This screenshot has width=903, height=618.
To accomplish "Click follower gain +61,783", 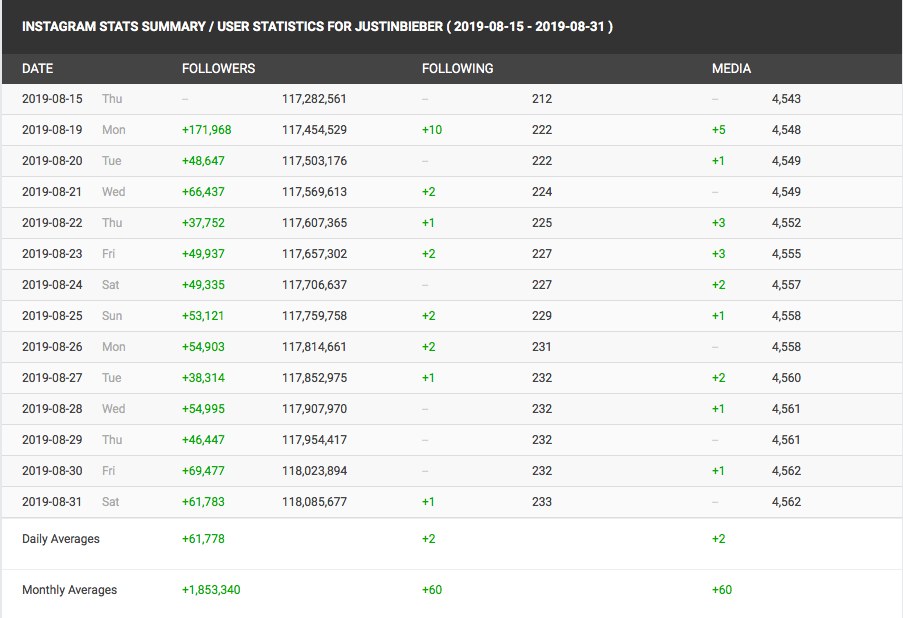I will [203, 503].
